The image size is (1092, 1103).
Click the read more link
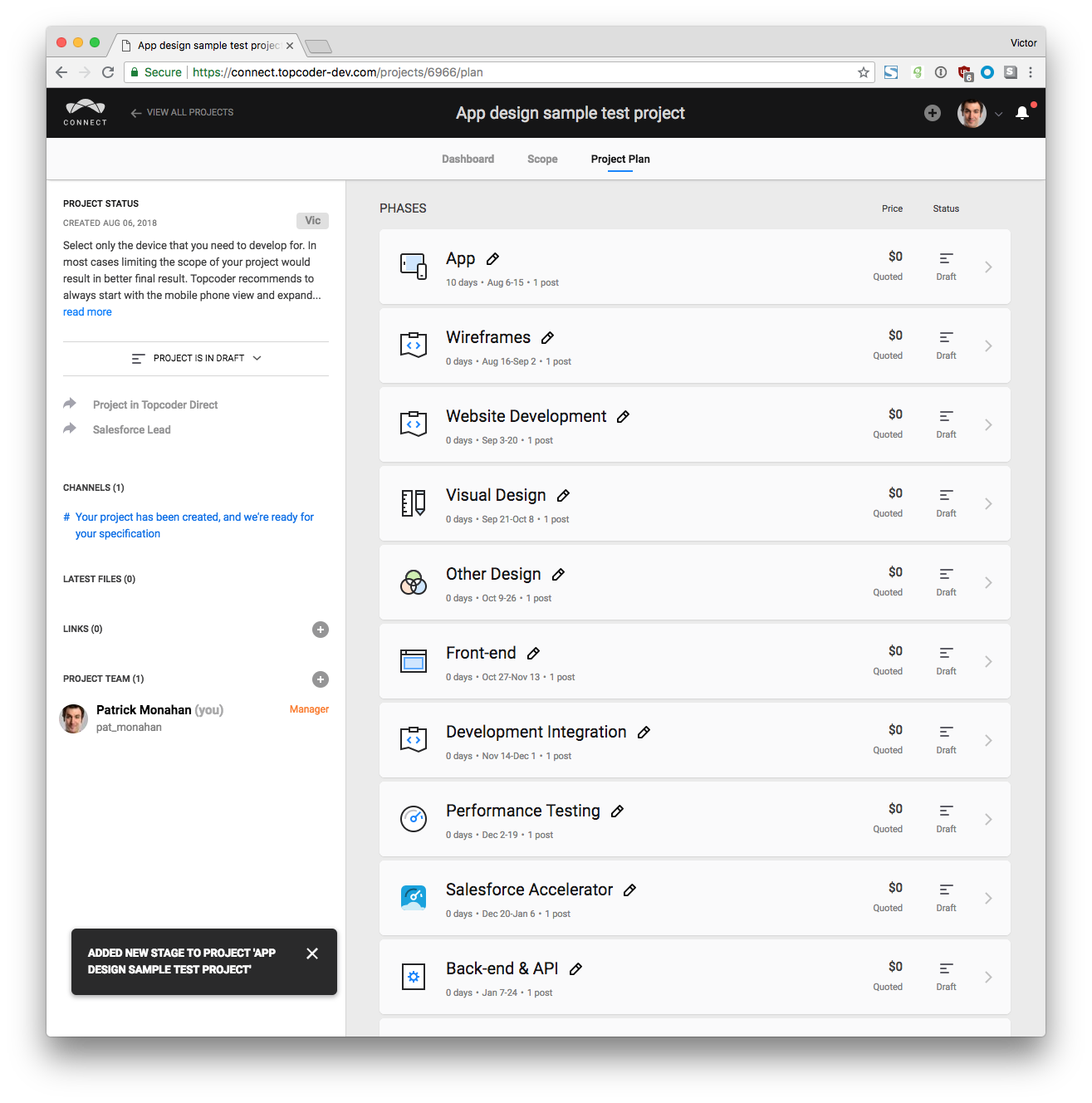(87, 312)
